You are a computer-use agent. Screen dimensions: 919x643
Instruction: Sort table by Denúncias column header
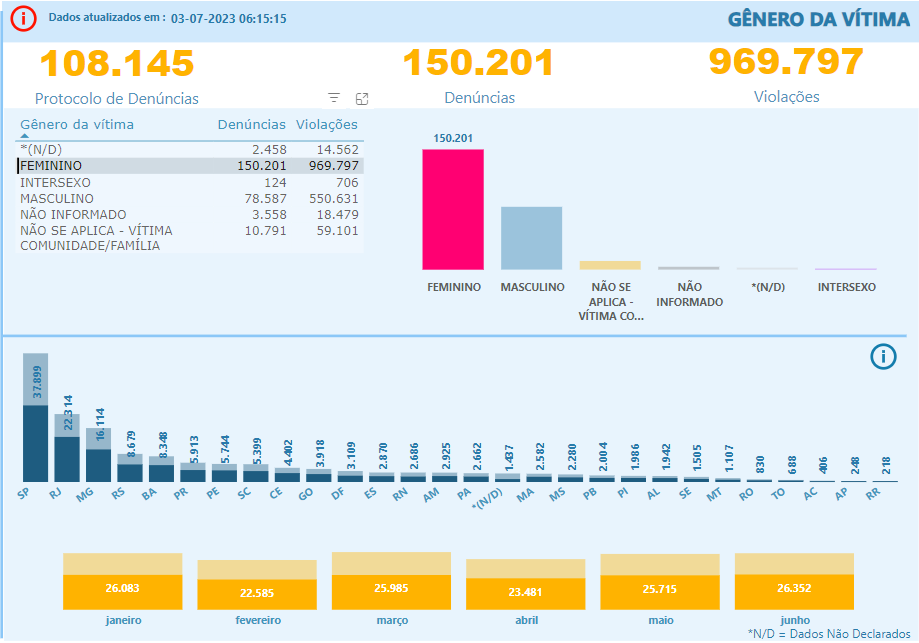coord(251,125)
